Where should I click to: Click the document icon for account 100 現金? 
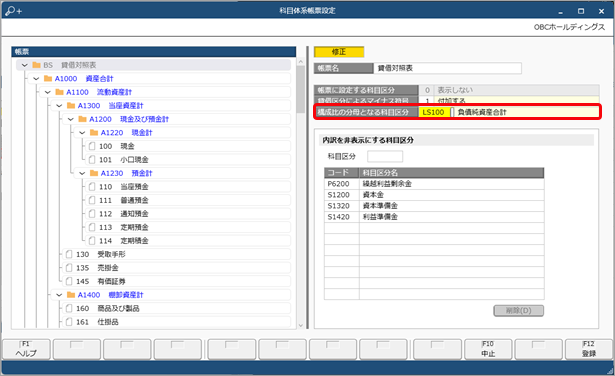tap(92, 146)
